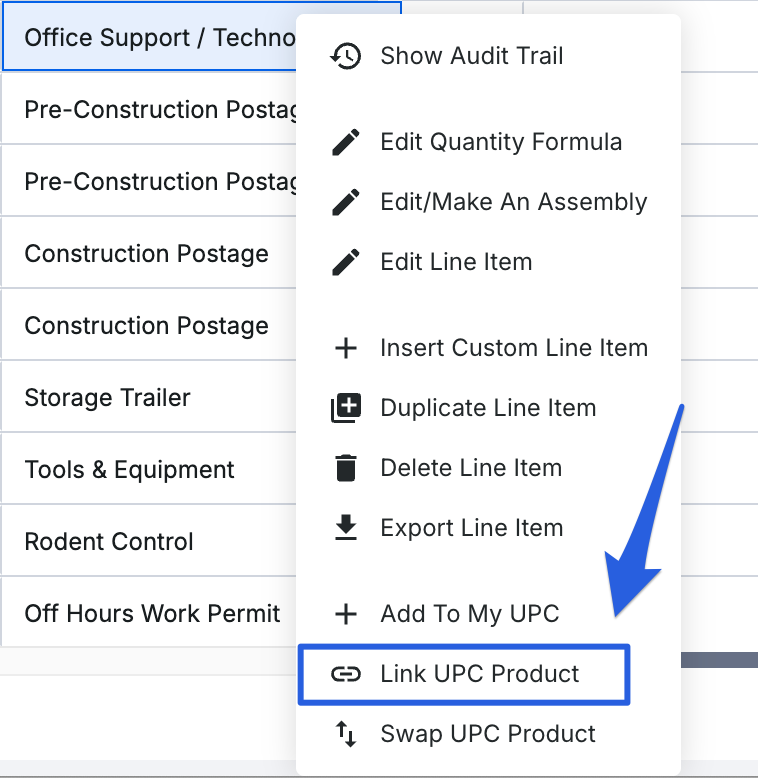
Task: Click the Office Support / Techno cell
Action: coord(150,38)
